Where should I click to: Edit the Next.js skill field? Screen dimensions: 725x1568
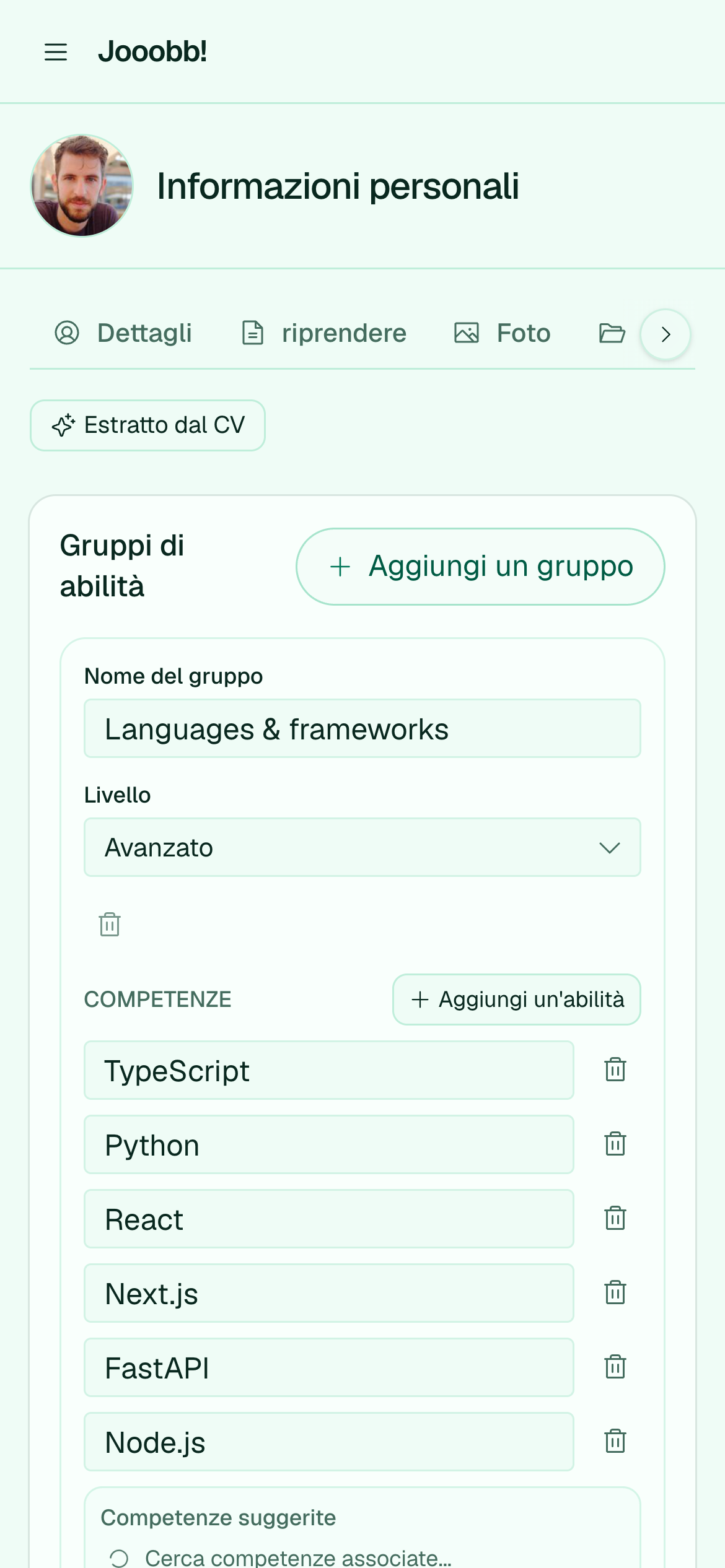pos(329,1293)
